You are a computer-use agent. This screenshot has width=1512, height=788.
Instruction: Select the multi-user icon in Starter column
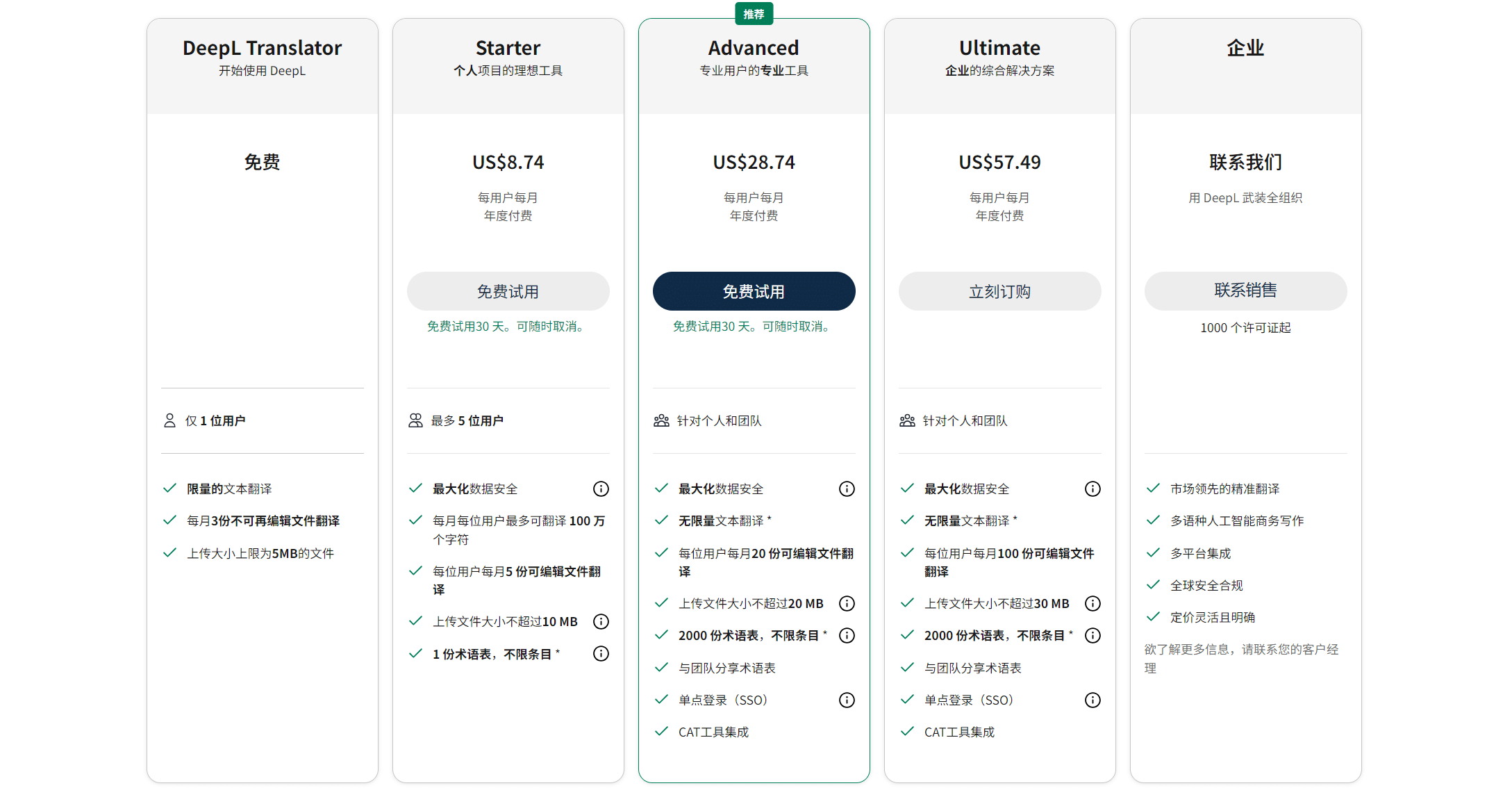pyautogui.click(x=416, y=420)
